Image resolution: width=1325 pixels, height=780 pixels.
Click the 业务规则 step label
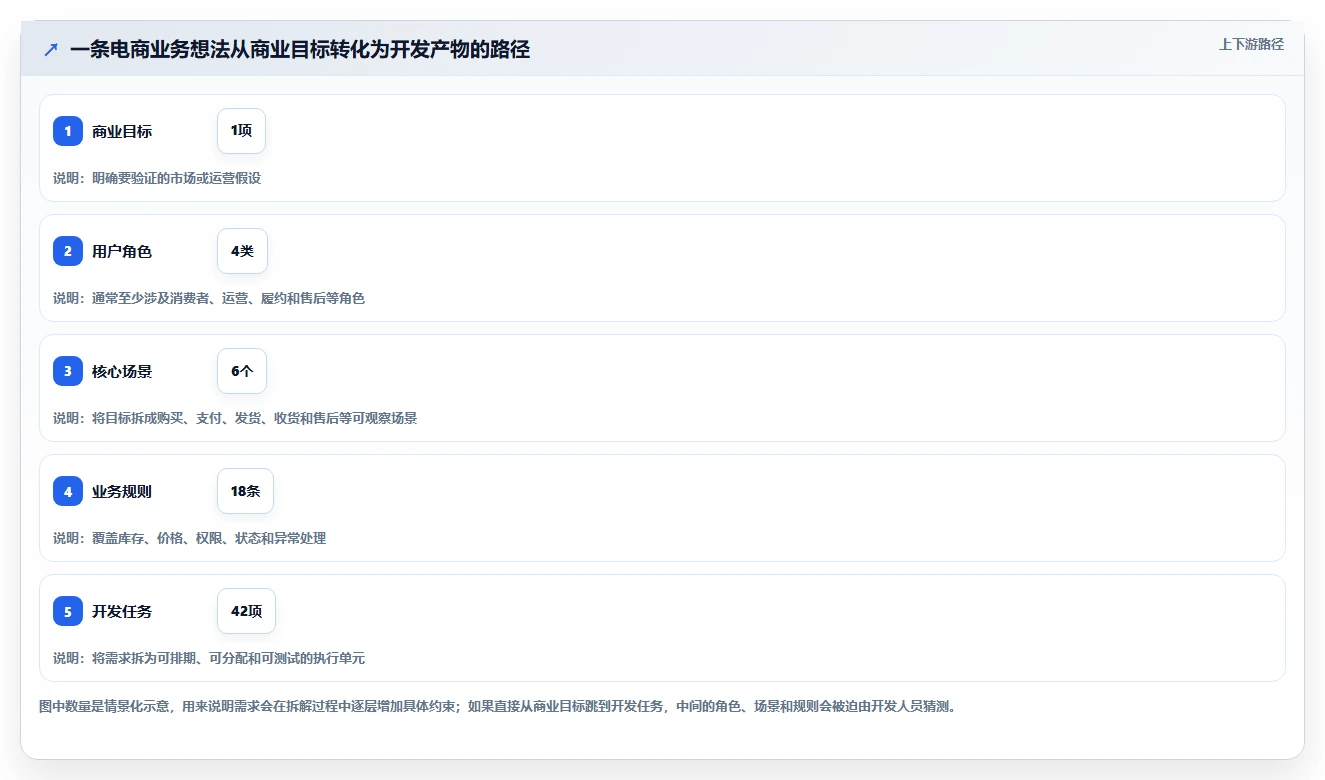[122, 491]
